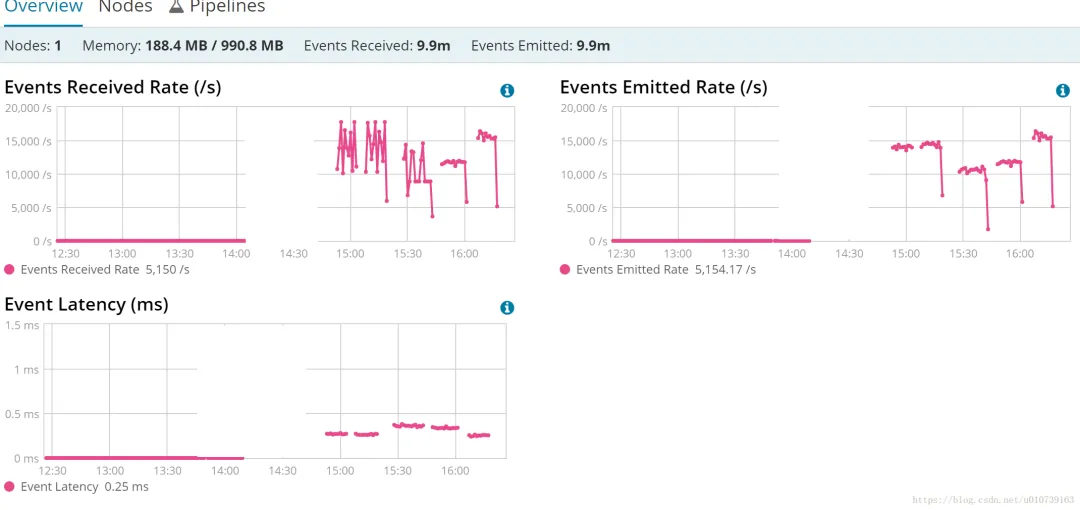Image resolution: width=1080 pixels, height=510 pixels.
Task: Click the Events Received Rate legend label
Action: (x=81, y=269)
